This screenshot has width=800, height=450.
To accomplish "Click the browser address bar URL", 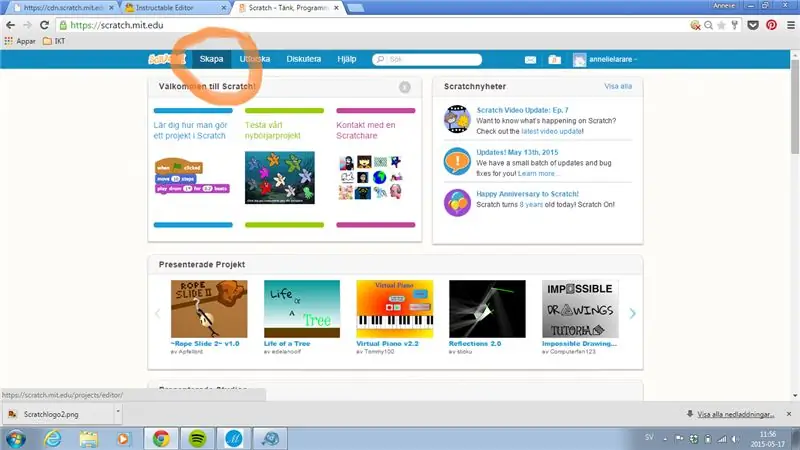I will tap(117, 25).
